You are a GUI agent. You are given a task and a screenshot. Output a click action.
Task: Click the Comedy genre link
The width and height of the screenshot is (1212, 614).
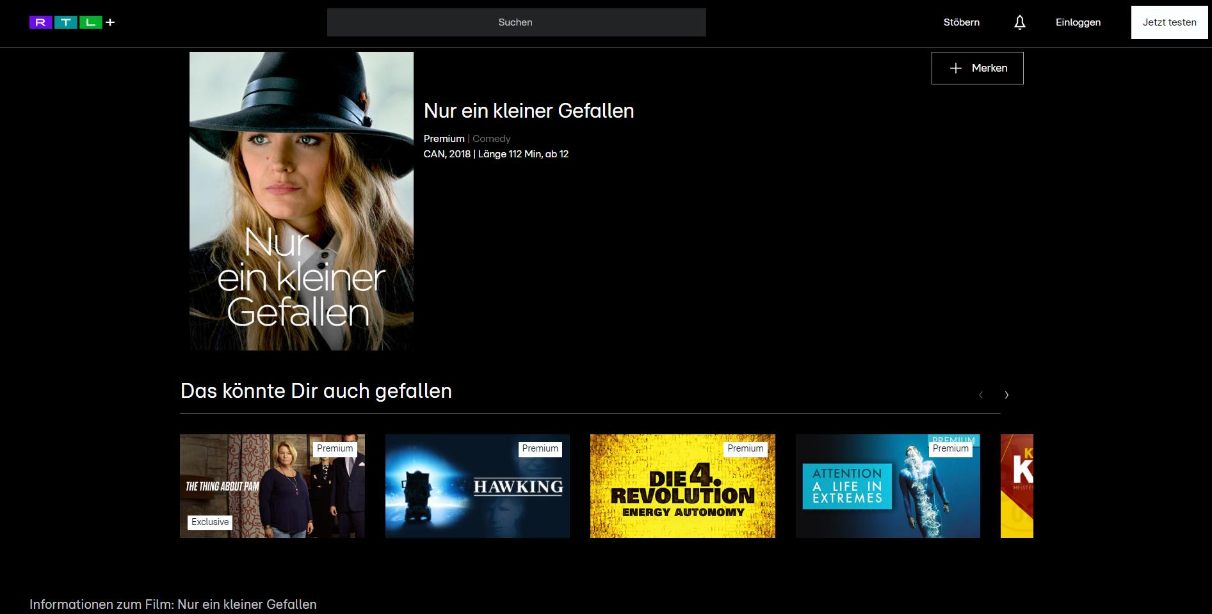[x=492, y=139]
